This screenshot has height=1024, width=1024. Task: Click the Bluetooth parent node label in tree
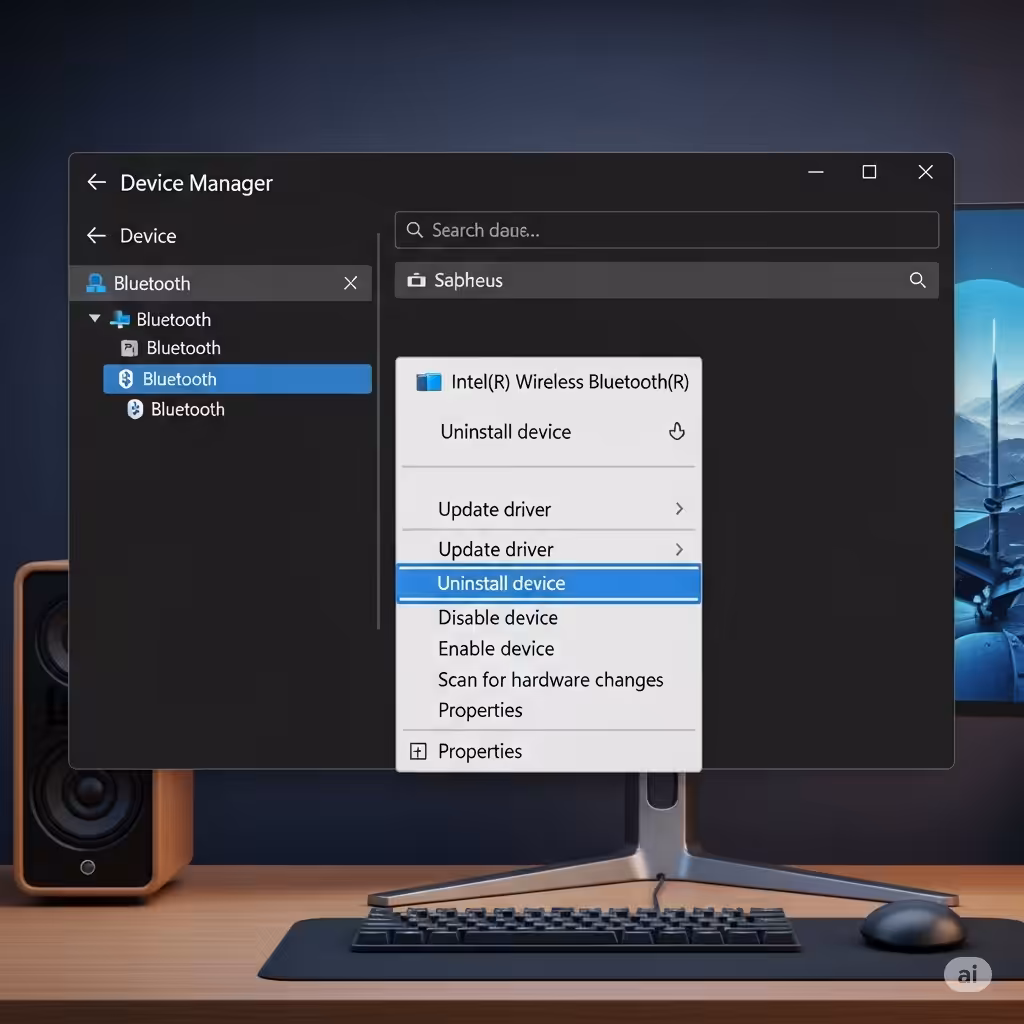174,319
